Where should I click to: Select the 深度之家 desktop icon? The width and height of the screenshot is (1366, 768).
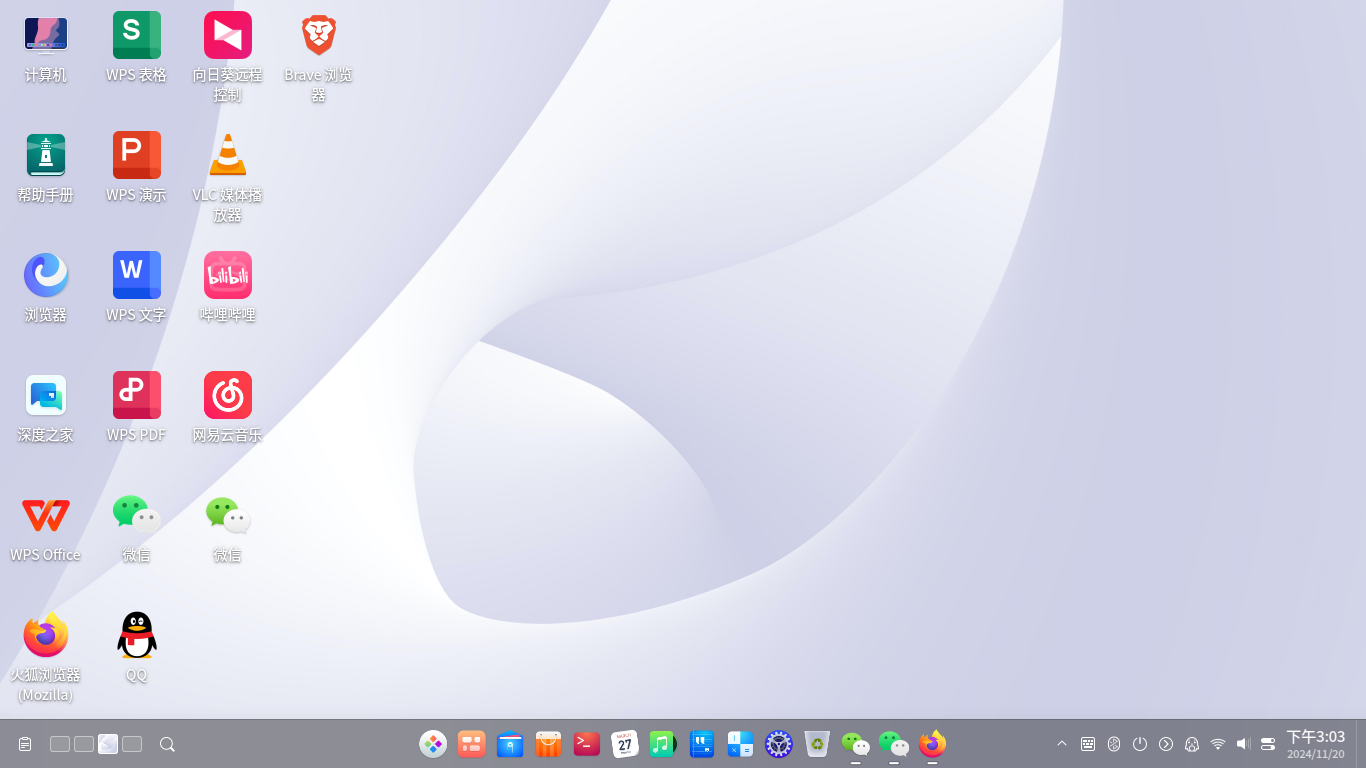click(46, 395)
